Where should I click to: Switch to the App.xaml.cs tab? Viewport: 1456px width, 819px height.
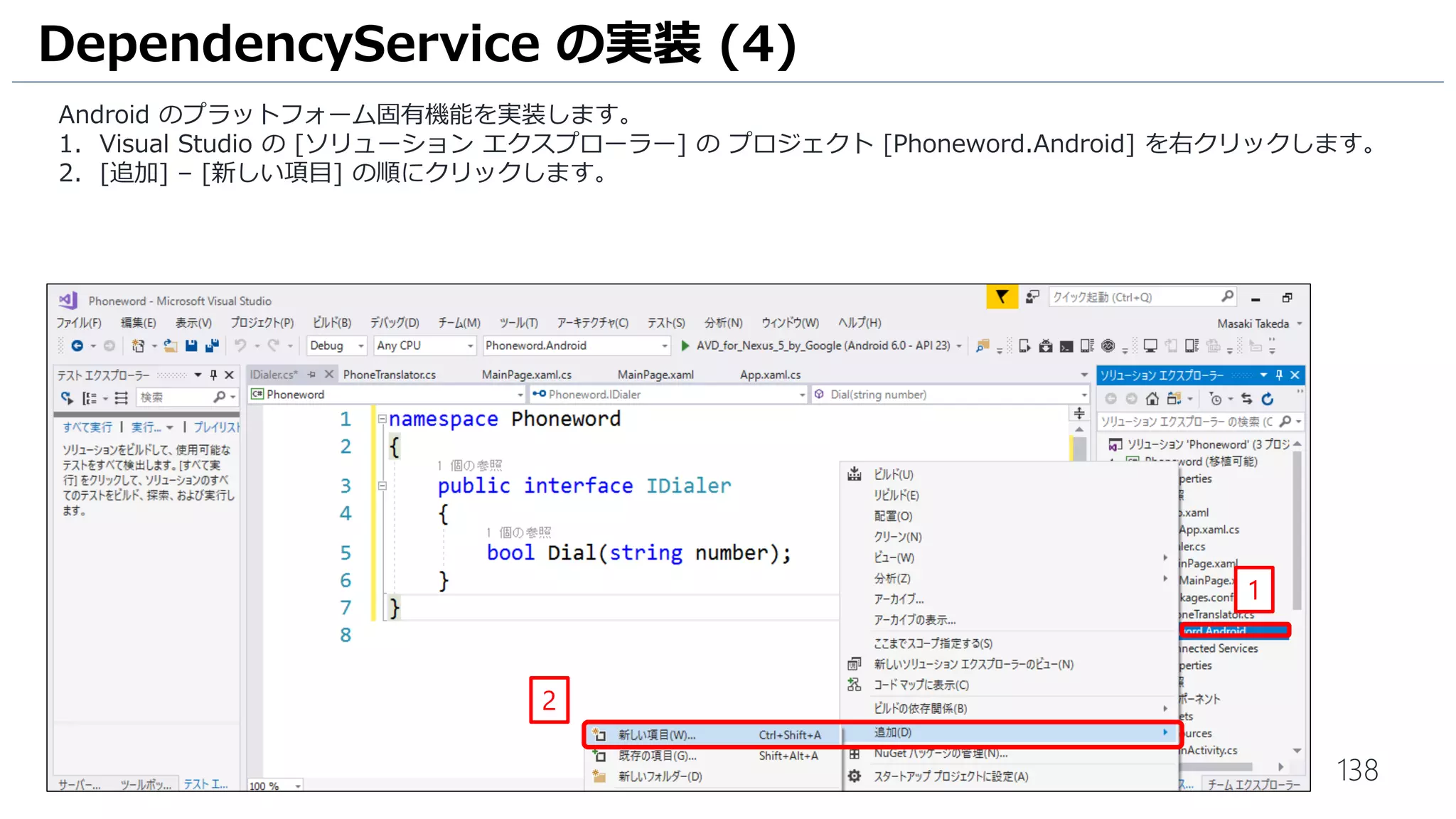(771, 375)
